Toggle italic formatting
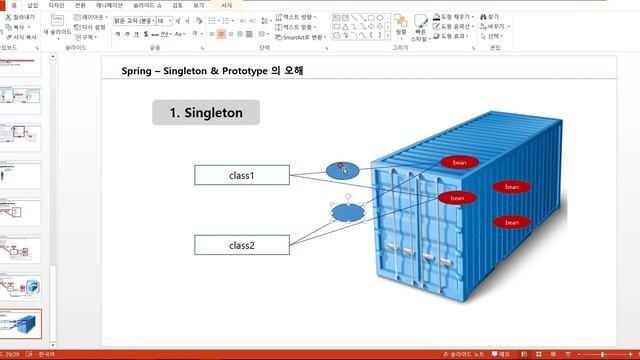The width and height of the screenshot is (640, 360). click(x=127, y=34)
